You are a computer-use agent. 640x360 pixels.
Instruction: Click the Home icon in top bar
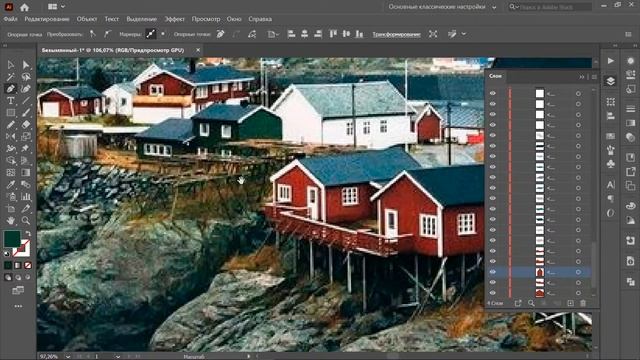[x=24, y=7]
